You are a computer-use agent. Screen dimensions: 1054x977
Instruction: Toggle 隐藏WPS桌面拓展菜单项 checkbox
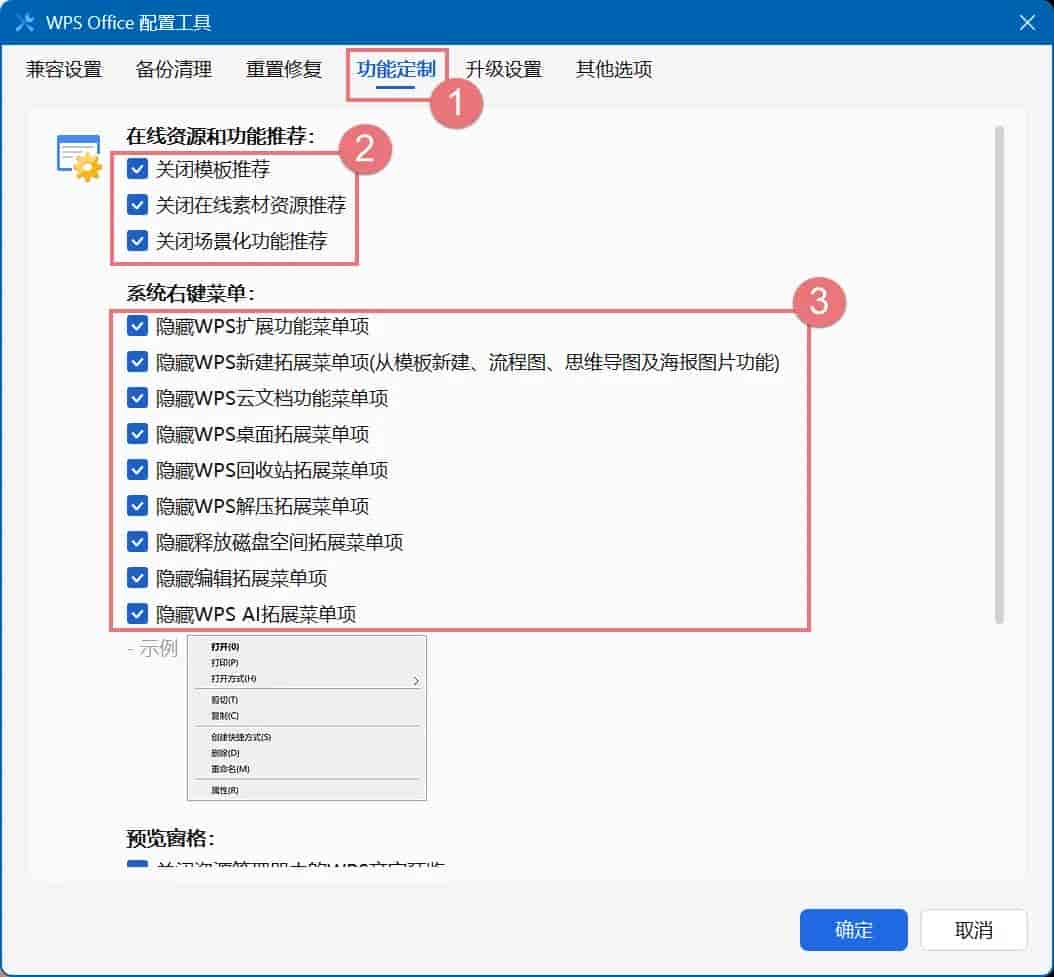tap(137, 434)
